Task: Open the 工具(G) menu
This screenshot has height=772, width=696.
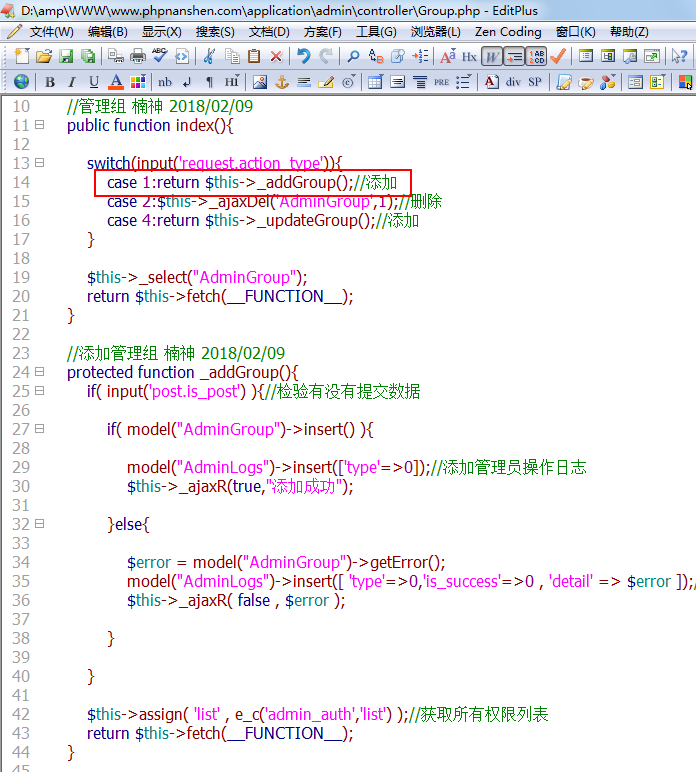Action: (x=376, y=32)
